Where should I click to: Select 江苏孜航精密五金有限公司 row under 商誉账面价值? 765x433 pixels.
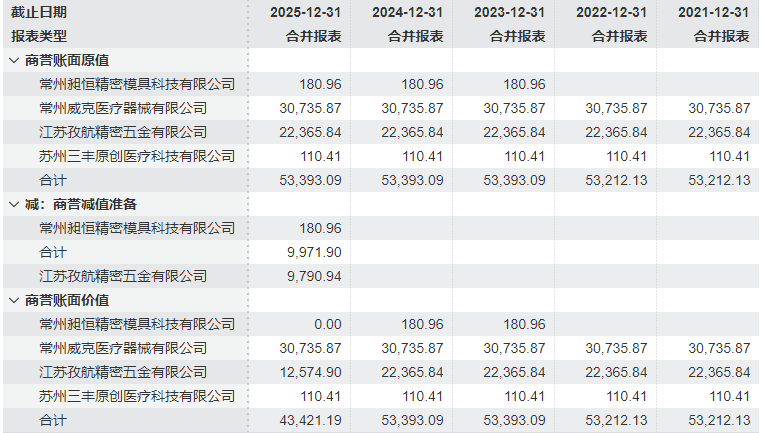pos(381,373)
